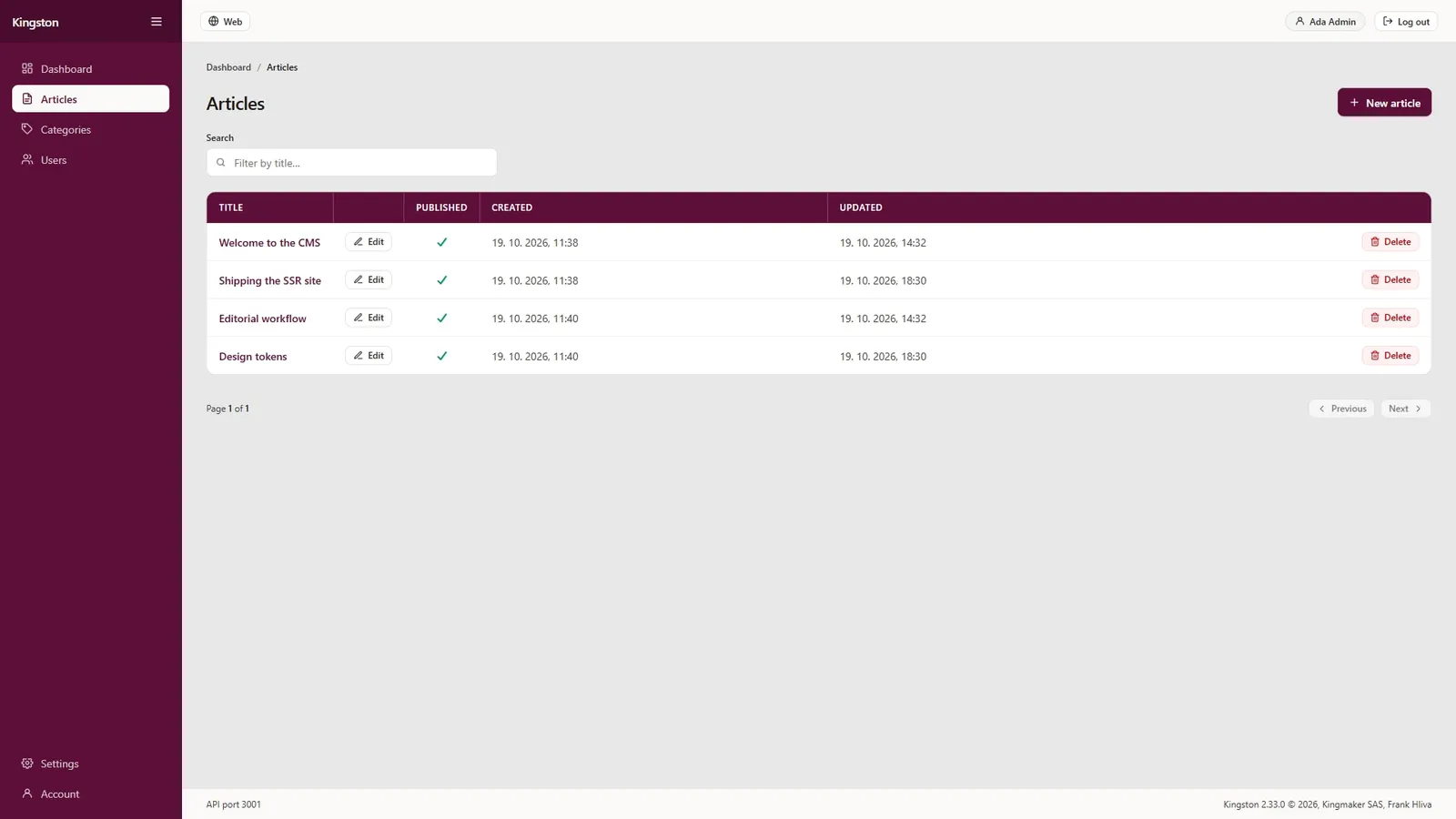Screen dimensions: 1456x819
Task: Toggle published checkmark for Welcome to the CMS
Action: [441, 242]
